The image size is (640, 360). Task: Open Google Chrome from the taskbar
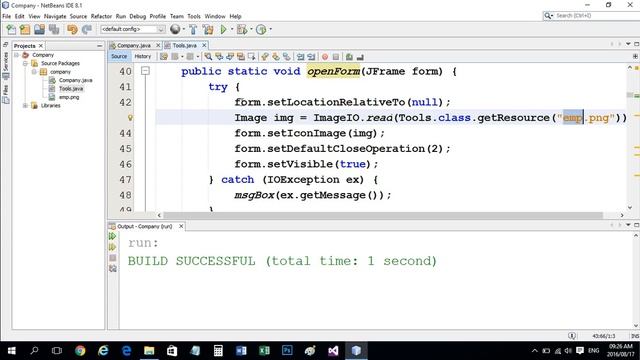80,351
